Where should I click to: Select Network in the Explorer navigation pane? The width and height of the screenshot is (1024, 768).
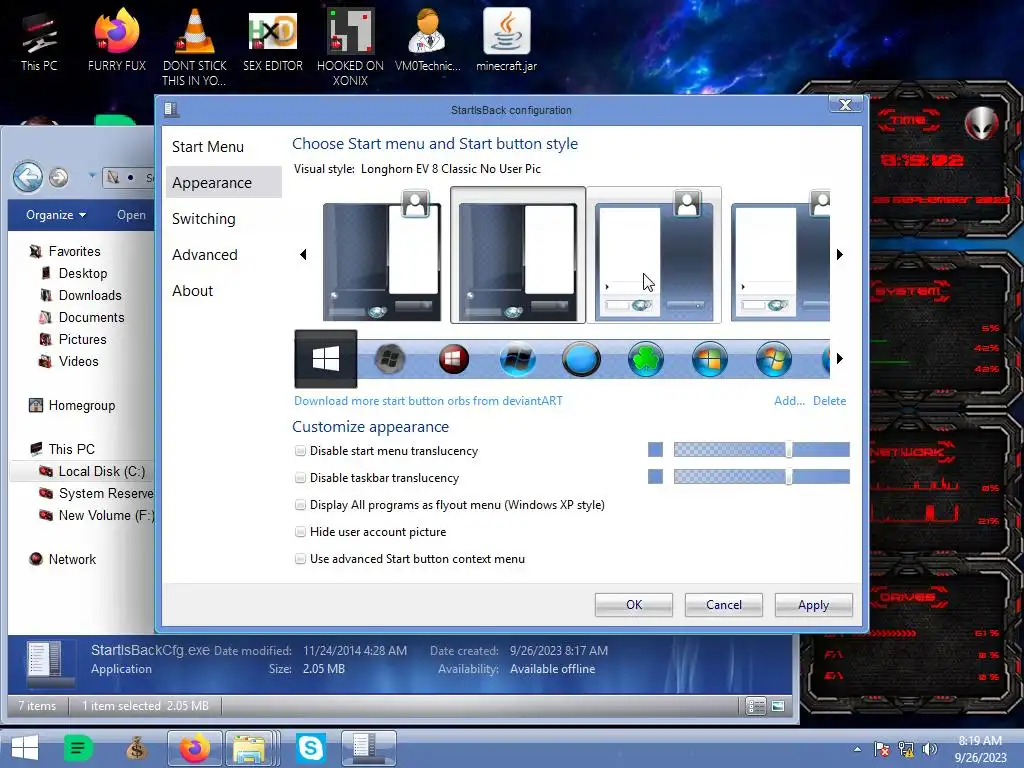pos(72,559)
